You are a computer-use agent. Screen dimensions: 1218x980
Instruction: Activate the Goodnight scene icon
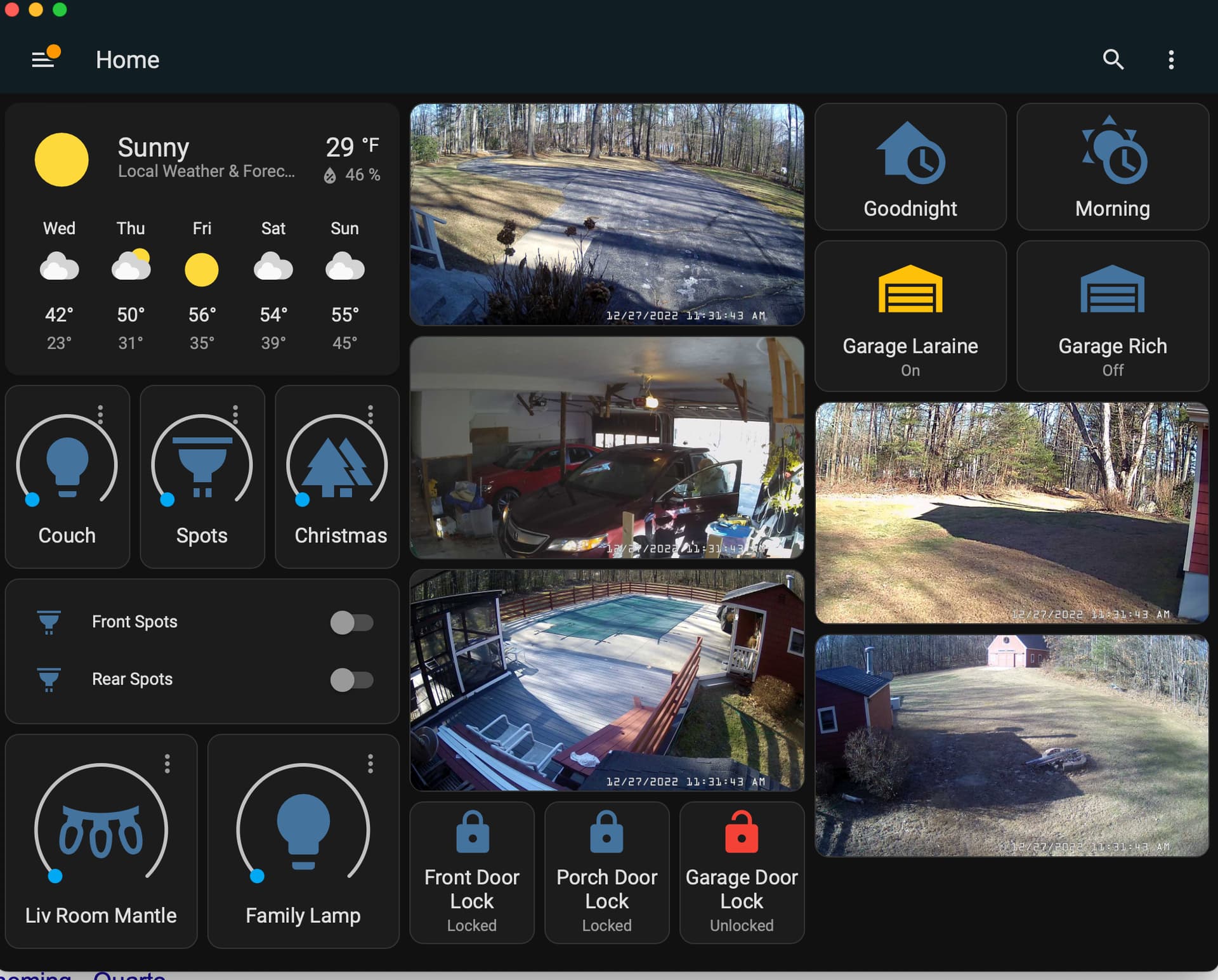(x=910, y=154)
